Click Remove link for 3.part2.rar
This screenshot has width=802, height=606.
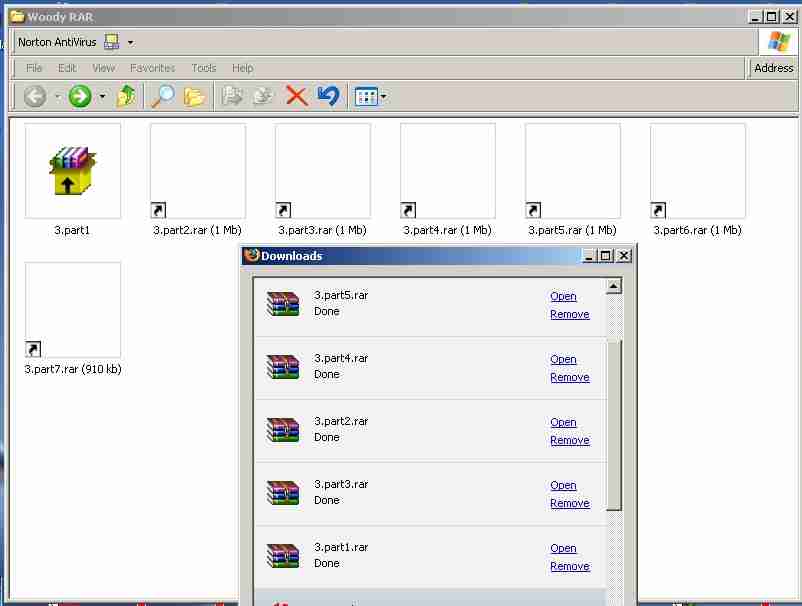tap(569, 440)
